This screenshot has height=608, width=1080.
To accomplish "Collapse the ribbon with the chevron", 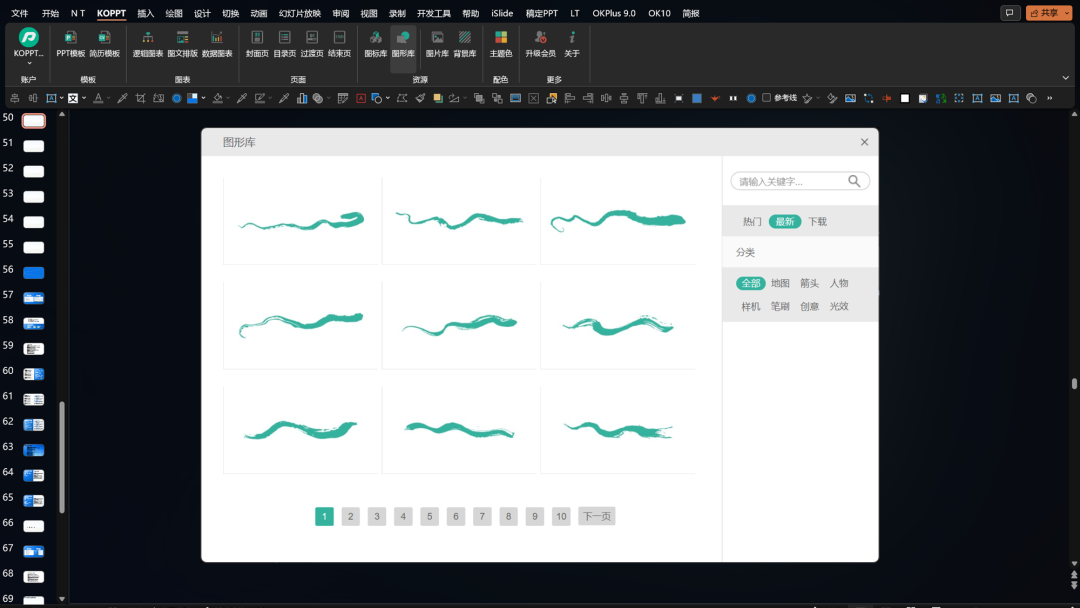I will (1066, 78).
